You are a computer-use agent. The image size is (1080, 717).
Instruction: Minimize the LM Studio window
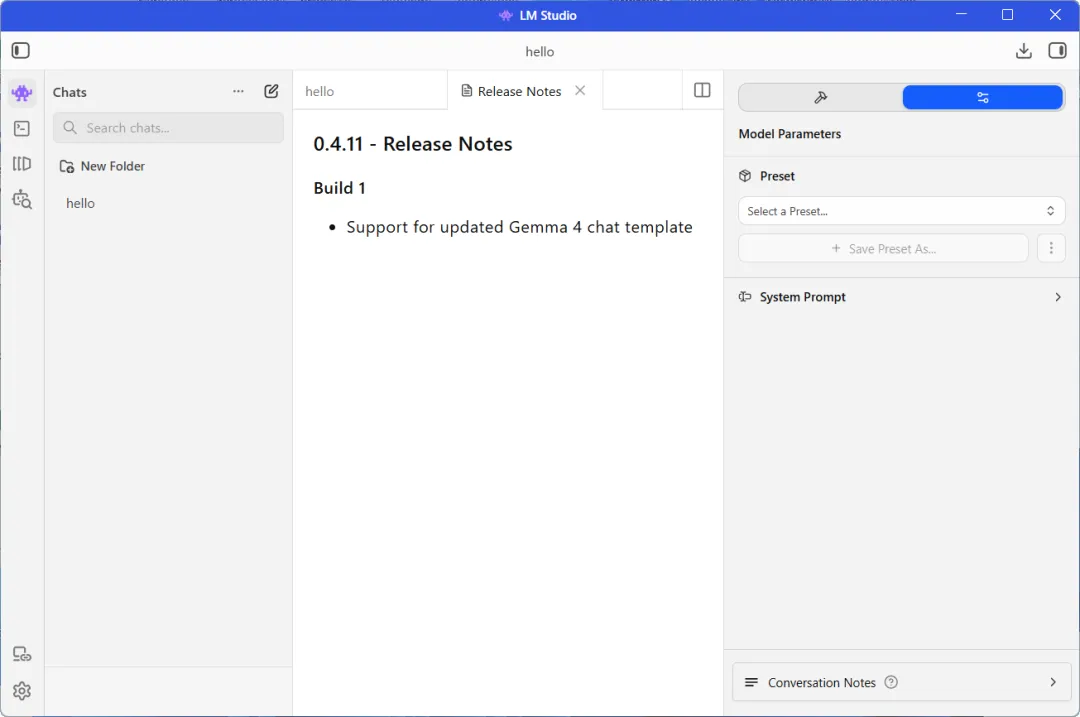coord(962,14)
